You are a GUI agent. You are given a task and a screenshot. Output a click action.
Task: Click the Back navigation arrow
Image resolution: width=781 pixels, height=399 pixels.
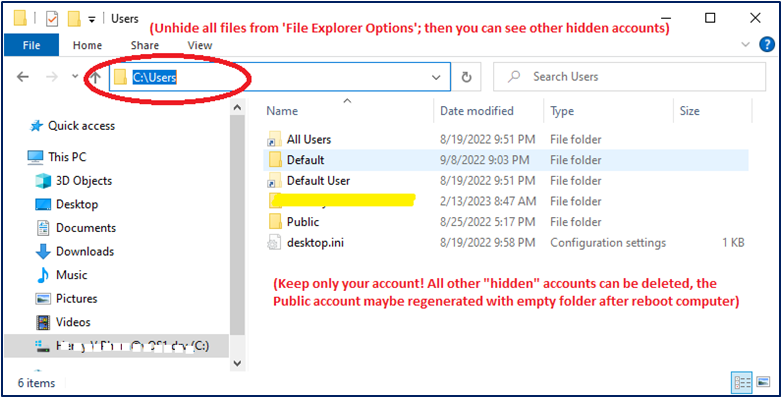(23, 77)
